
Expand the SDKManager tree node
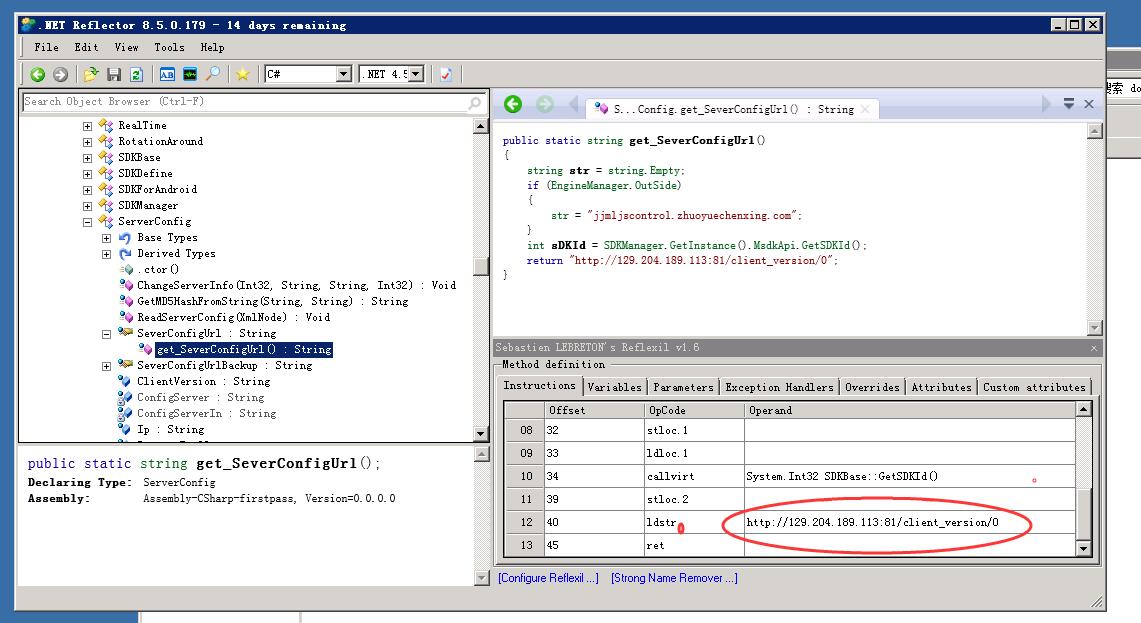coord(88,206)
